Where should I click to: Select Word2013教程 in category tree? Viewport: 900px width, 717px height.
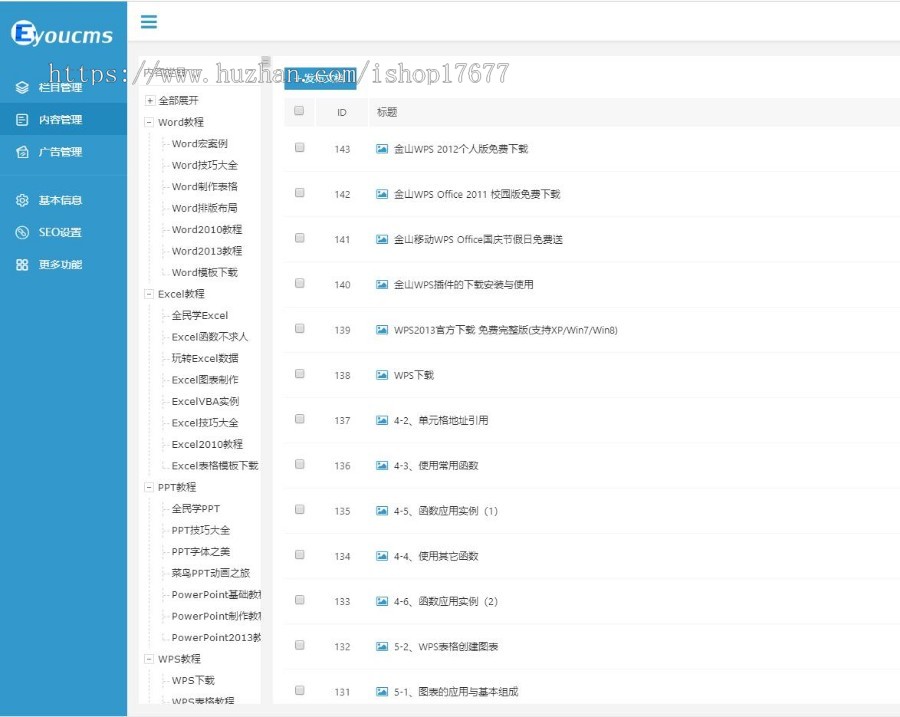tap(207, 251)
